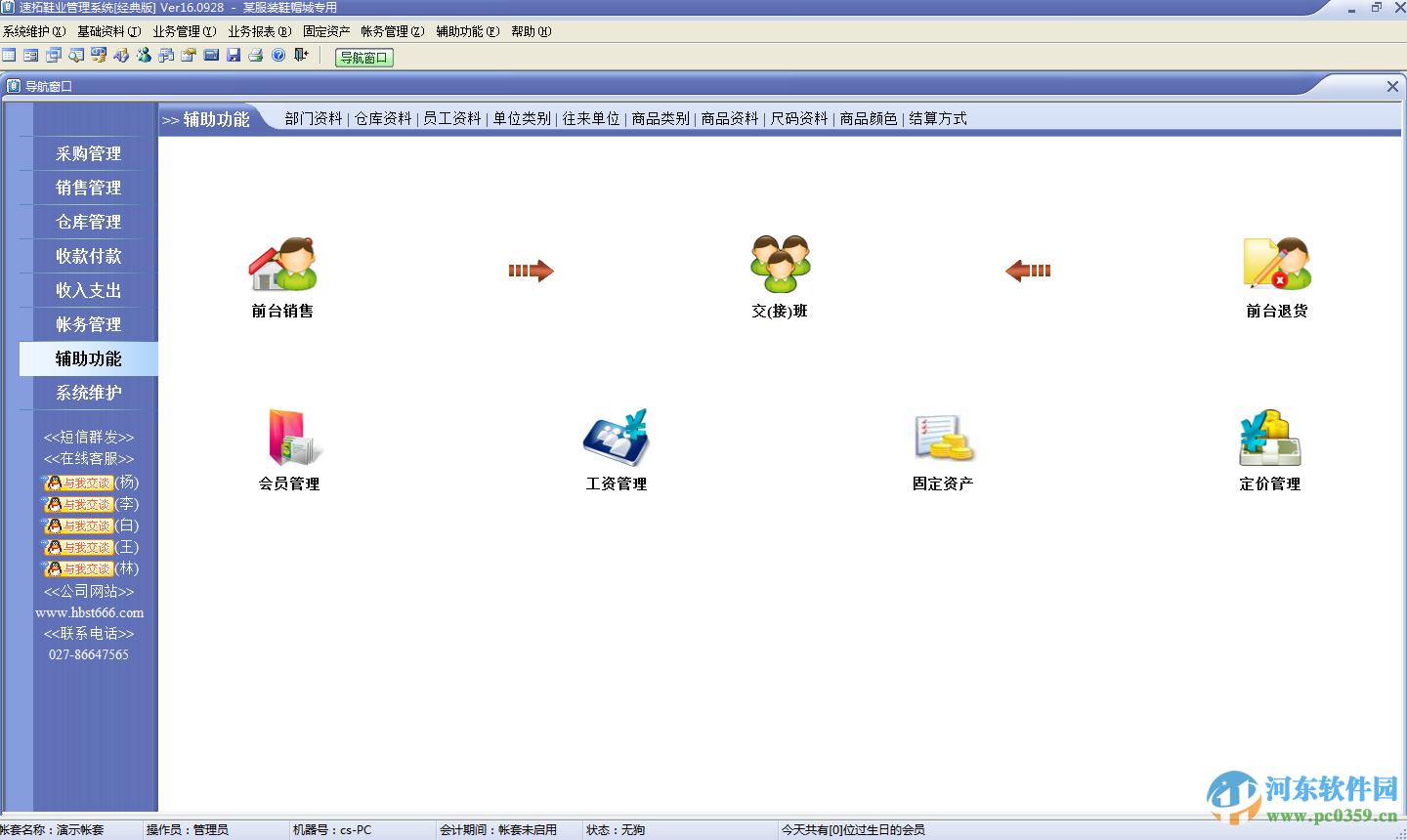Switch to the 采购管理 sidebar tab

coord(88,153)
